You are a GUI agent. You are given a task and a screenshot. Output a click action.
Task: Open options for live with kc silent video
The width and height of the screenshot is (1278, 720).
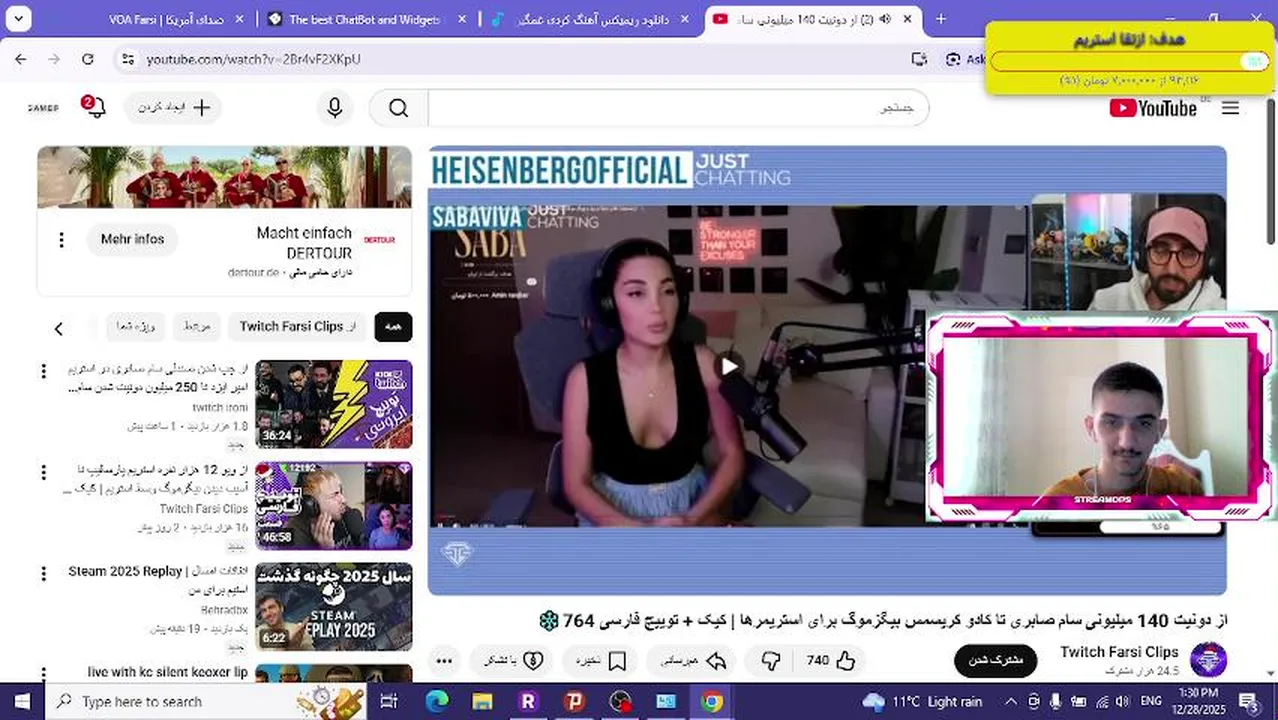pos(43,674)
